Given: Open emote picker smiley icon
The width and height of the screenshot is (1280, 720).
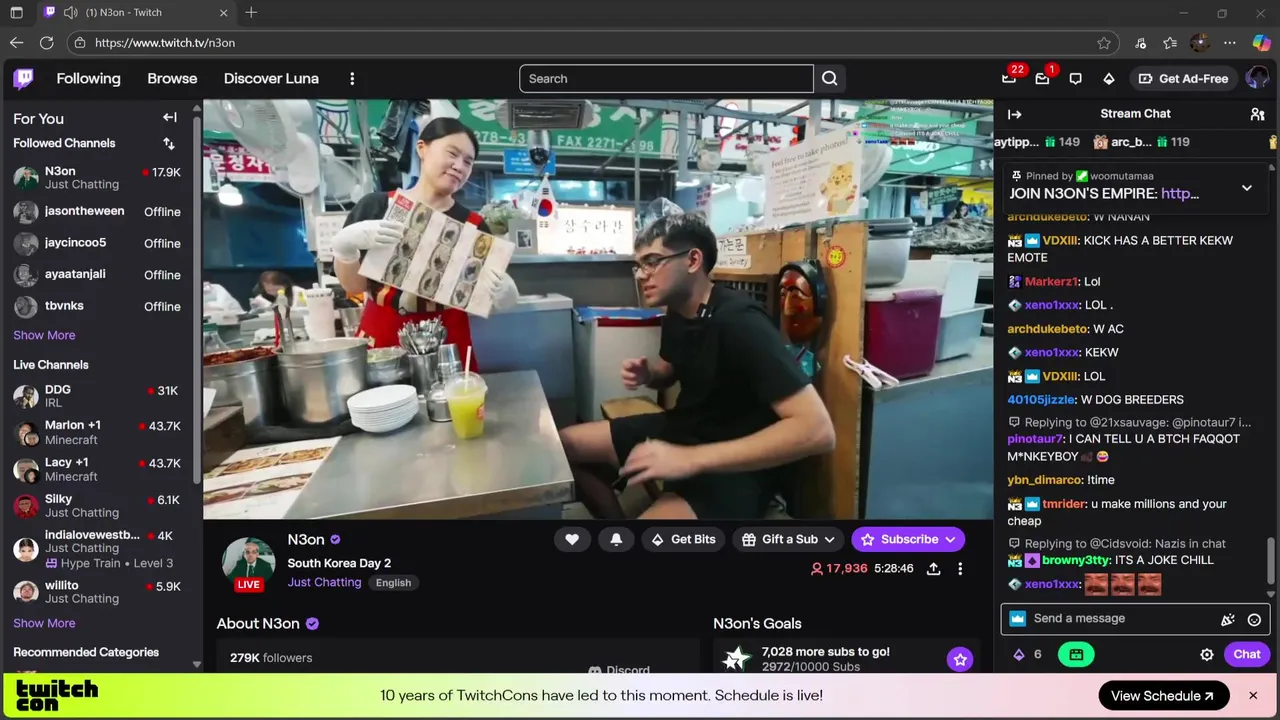Looking at the screenshot, I should (x=1254, y=619).
